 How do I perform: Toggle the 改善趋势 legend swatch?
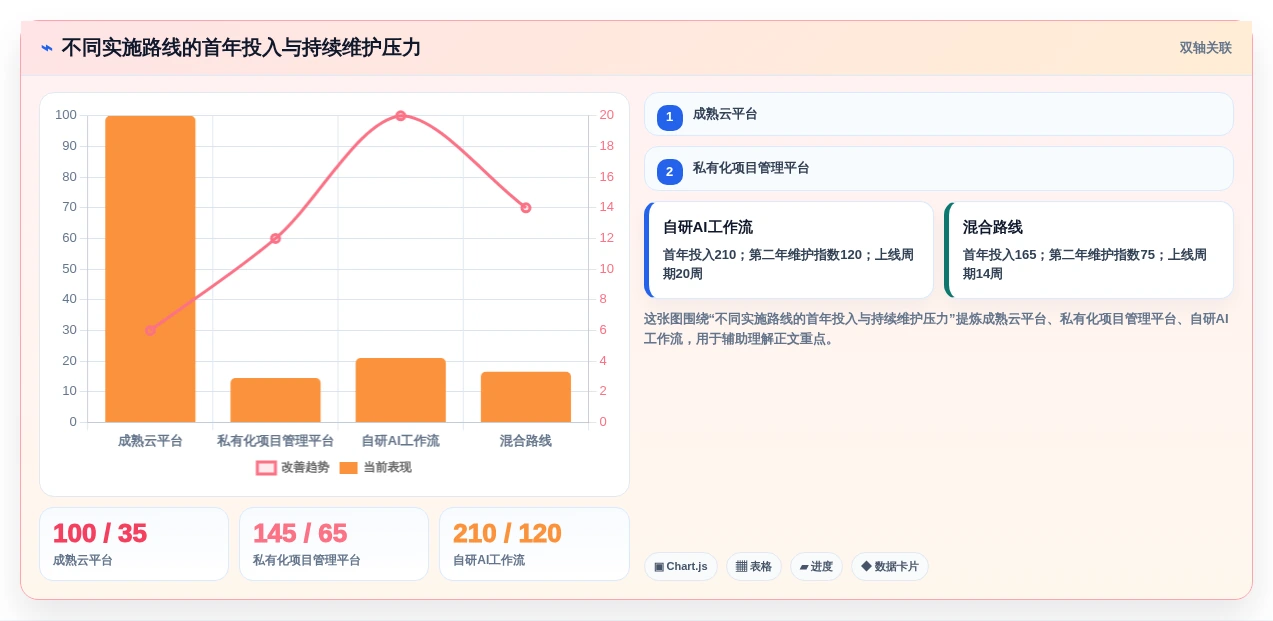[x=266, y=468]
